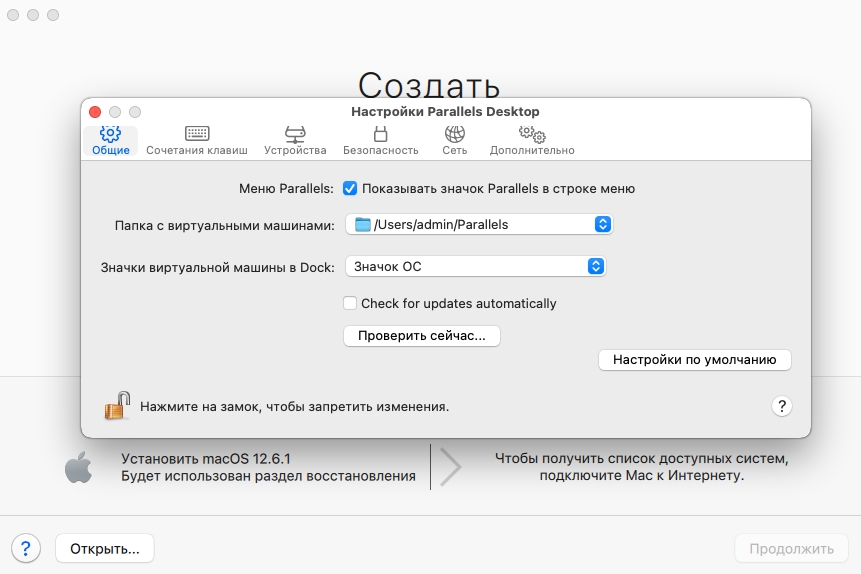
Task: Select the Сеть globe icon
Action: (454, 134)
